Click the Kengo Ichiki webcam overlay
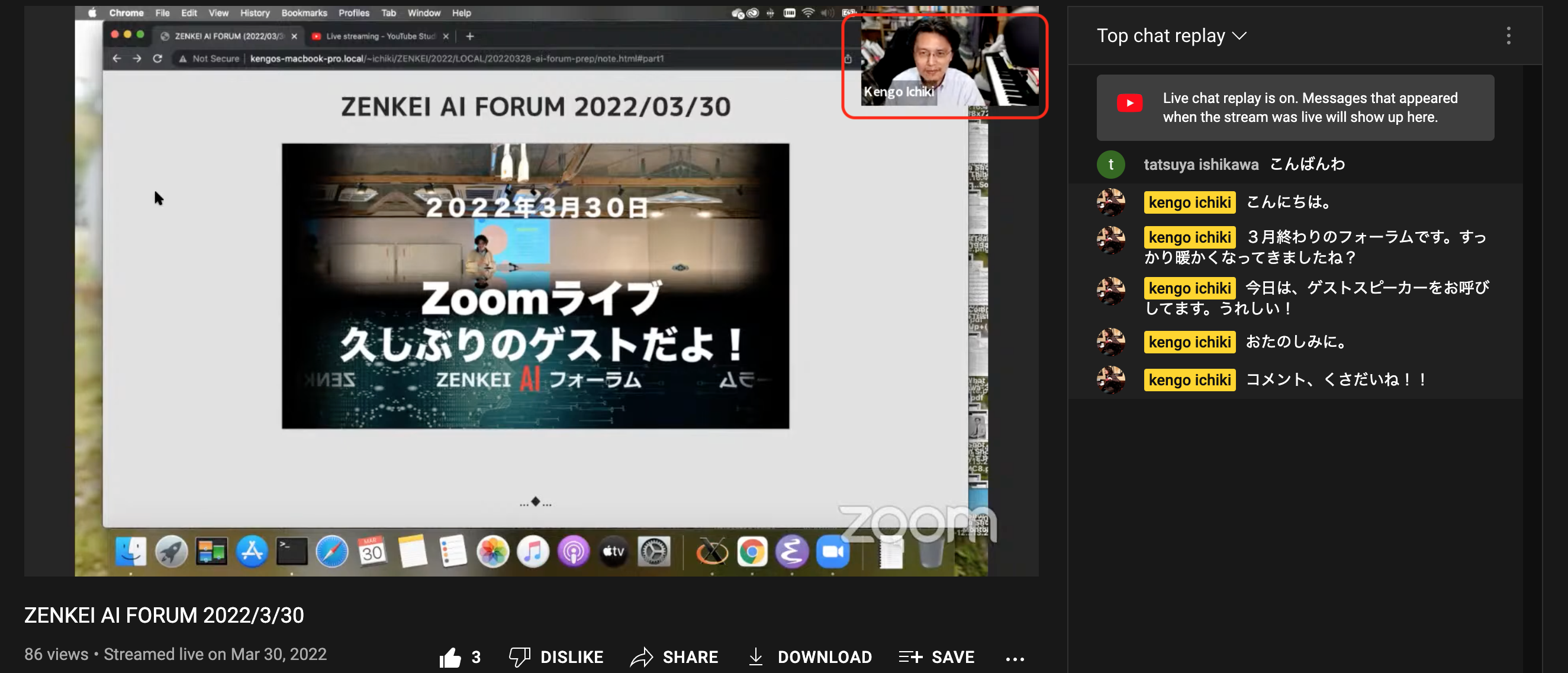The width and height of the screenshot is (1568, 673). 949,60
